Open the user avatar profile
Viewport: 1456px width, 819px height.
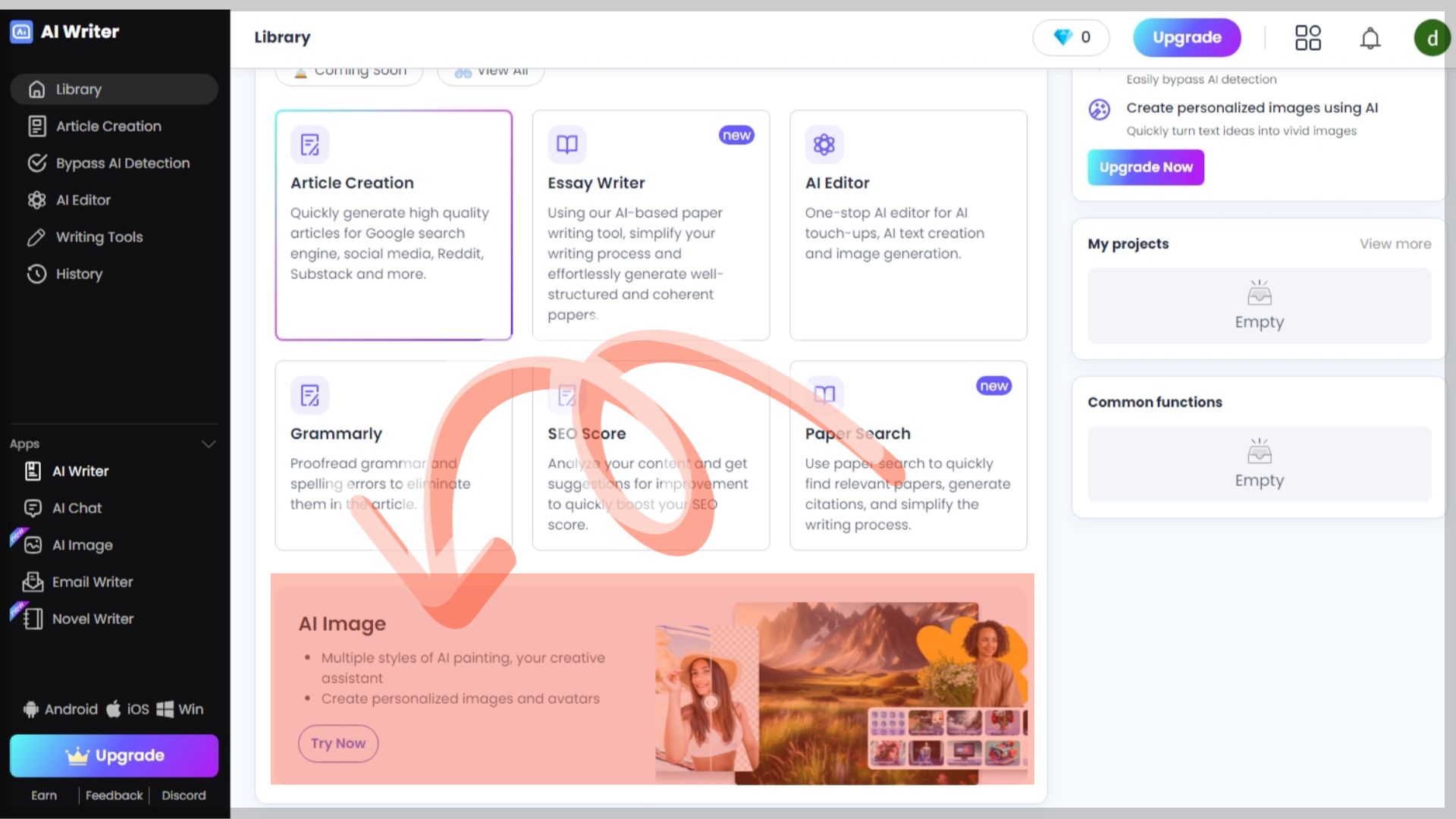pos(1431,38)
